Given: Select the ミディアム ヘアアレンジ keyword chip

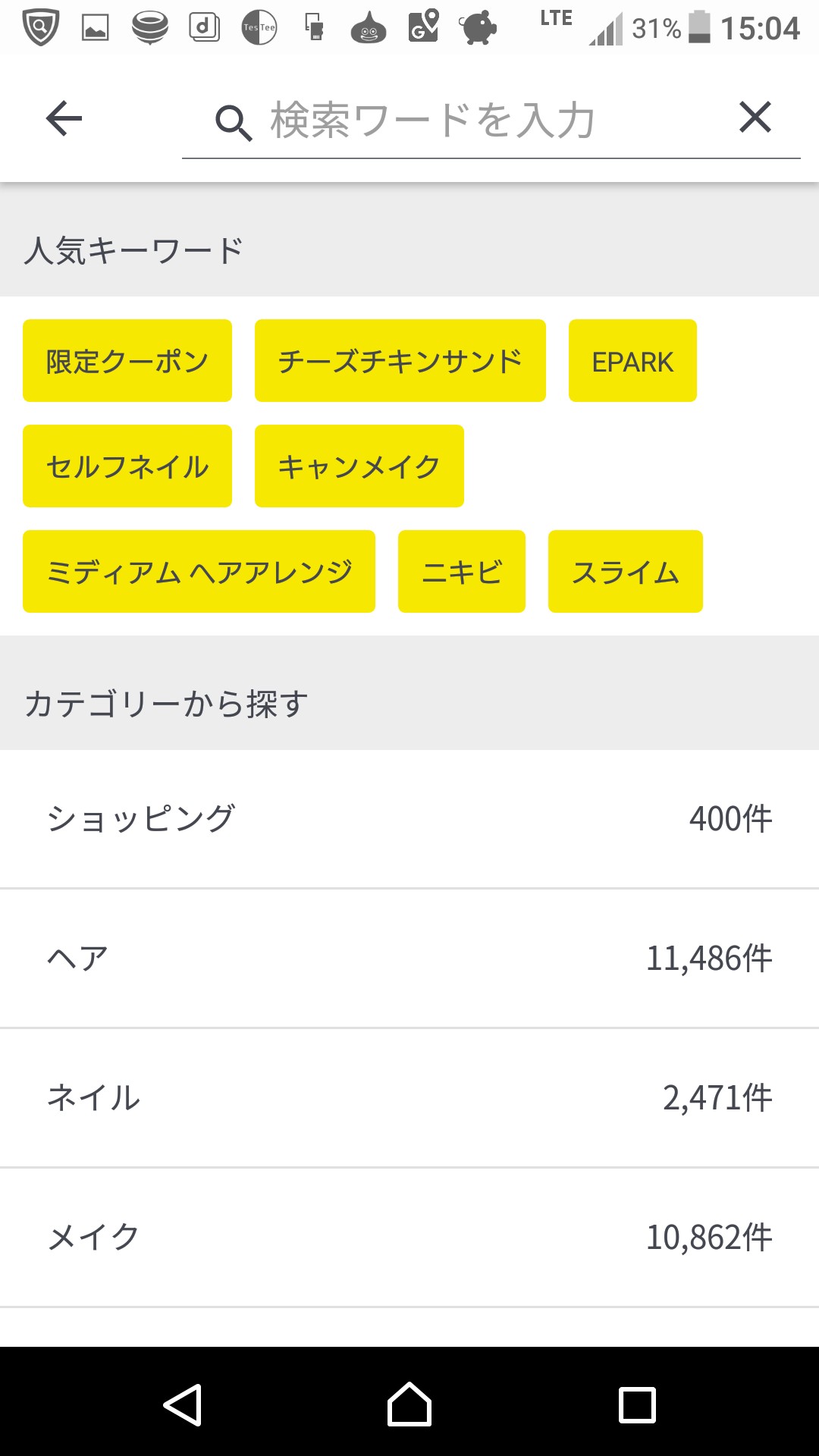Looking at the screenshot, I should pyautogui.click(x=199, y=572).
